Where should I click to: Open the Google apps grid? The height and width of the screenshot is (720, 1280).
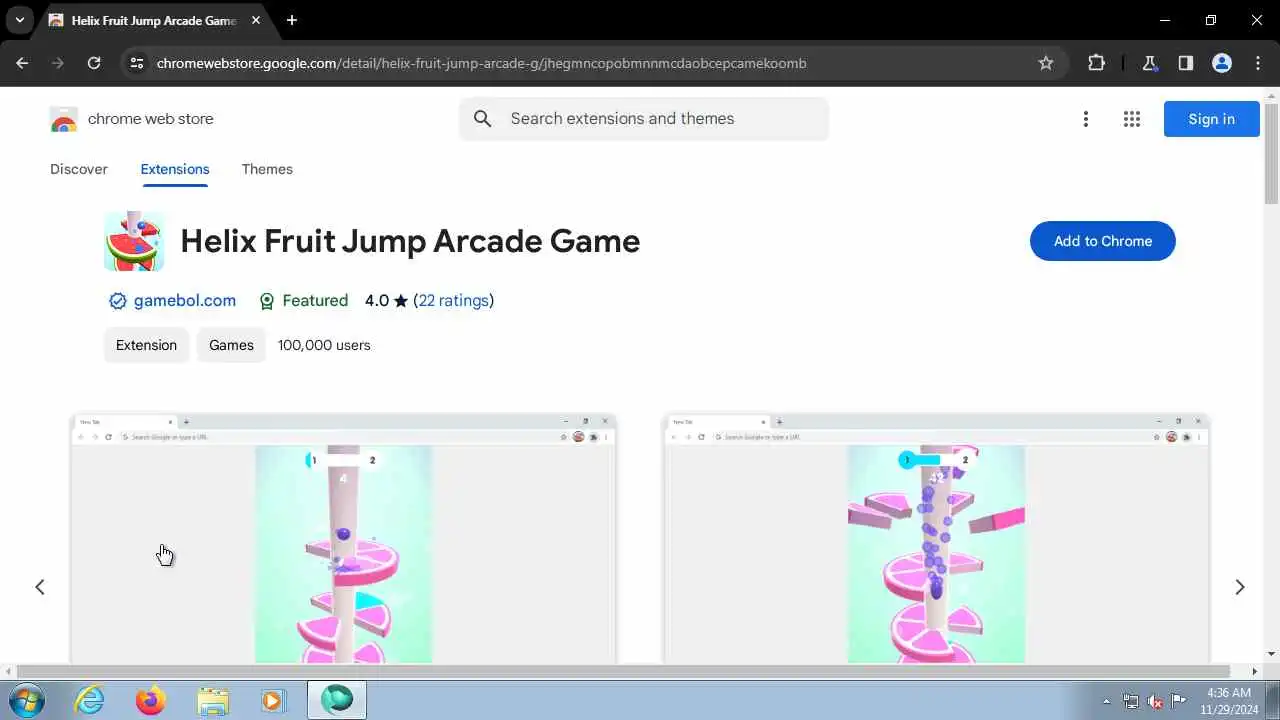[1132, 119]
